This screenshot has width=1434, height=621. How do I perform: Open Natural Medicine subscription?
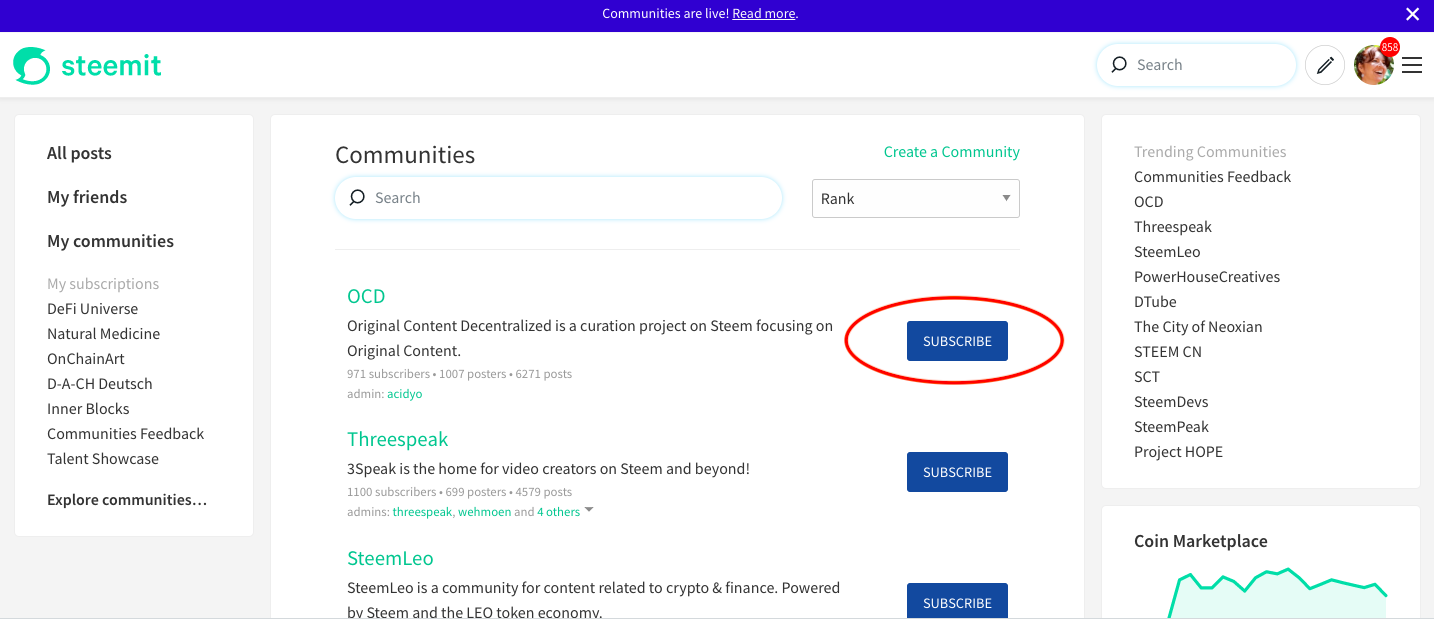pyautogui.click(x=103, y=334)
